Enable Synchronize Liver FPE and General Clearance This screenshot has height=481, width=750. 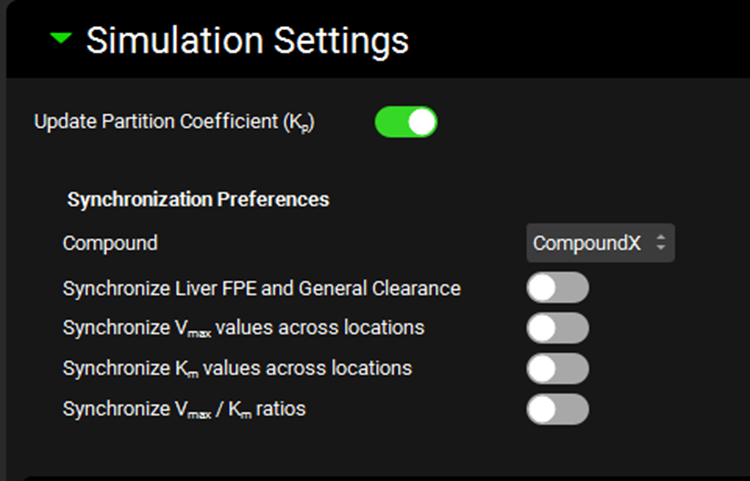(557, 288)
